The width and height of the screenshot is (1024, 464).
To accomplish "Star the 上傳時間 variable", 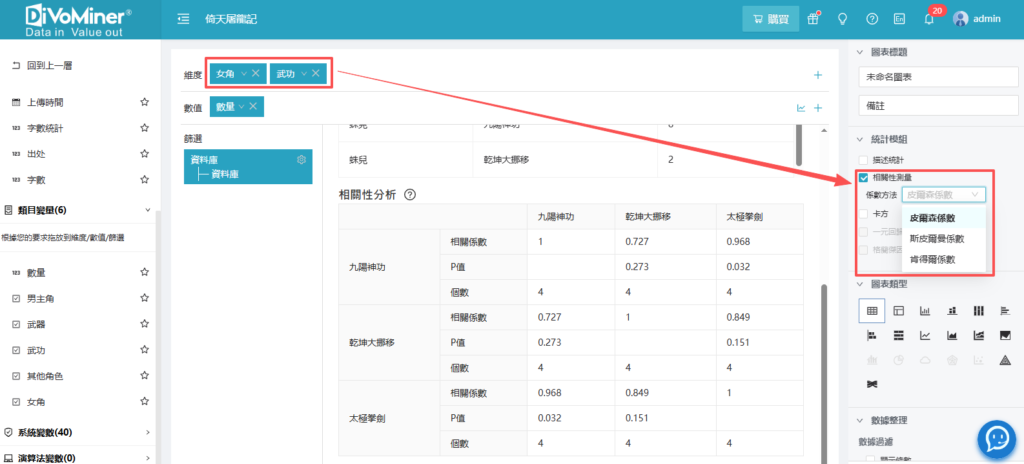I will [144, 102].
